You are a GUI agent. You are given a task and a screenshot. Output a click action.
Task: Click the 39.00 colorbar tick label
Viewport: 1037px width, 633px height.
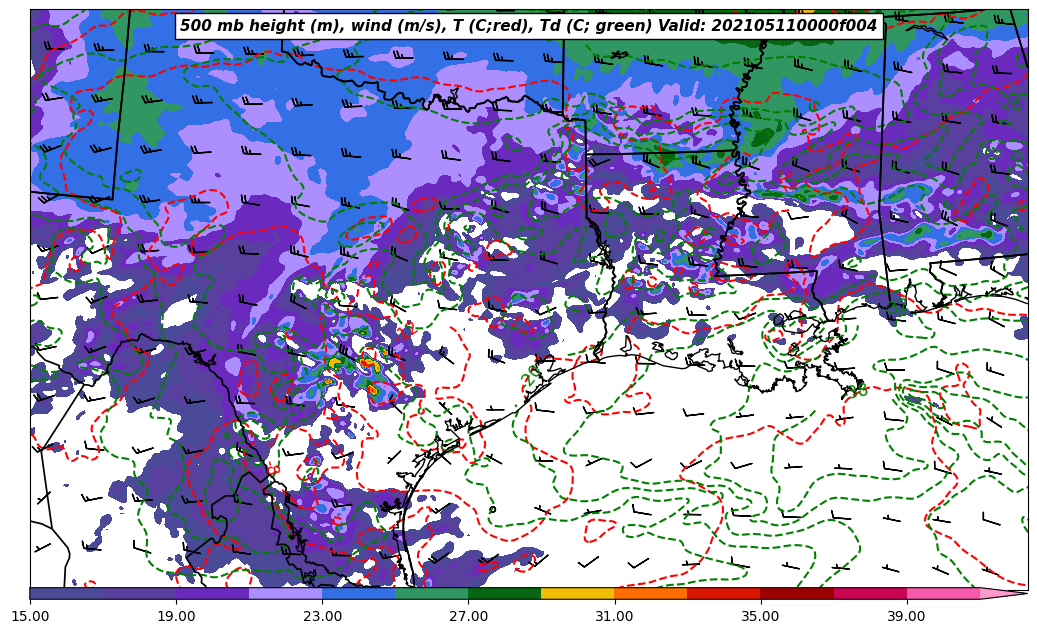(x=906, y=616)
